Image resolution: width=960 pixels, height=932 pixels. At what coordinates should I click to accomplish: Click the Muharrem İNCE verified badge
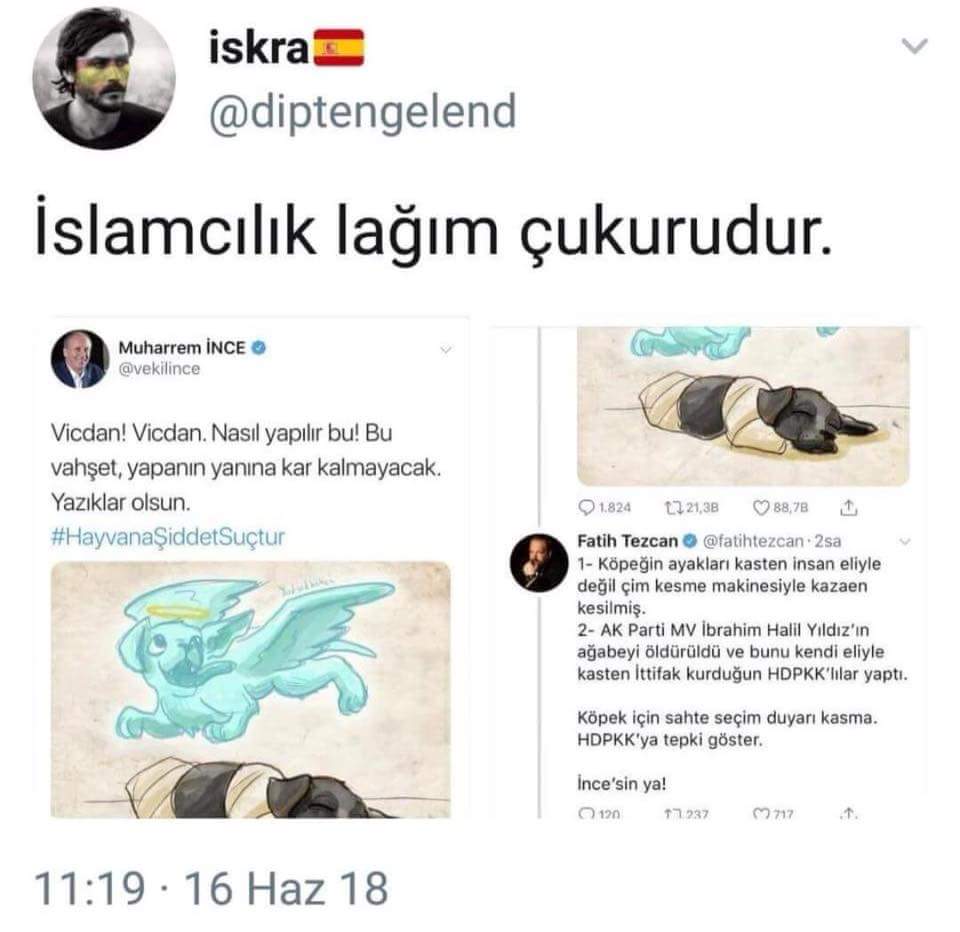click(x=259, y=348)
